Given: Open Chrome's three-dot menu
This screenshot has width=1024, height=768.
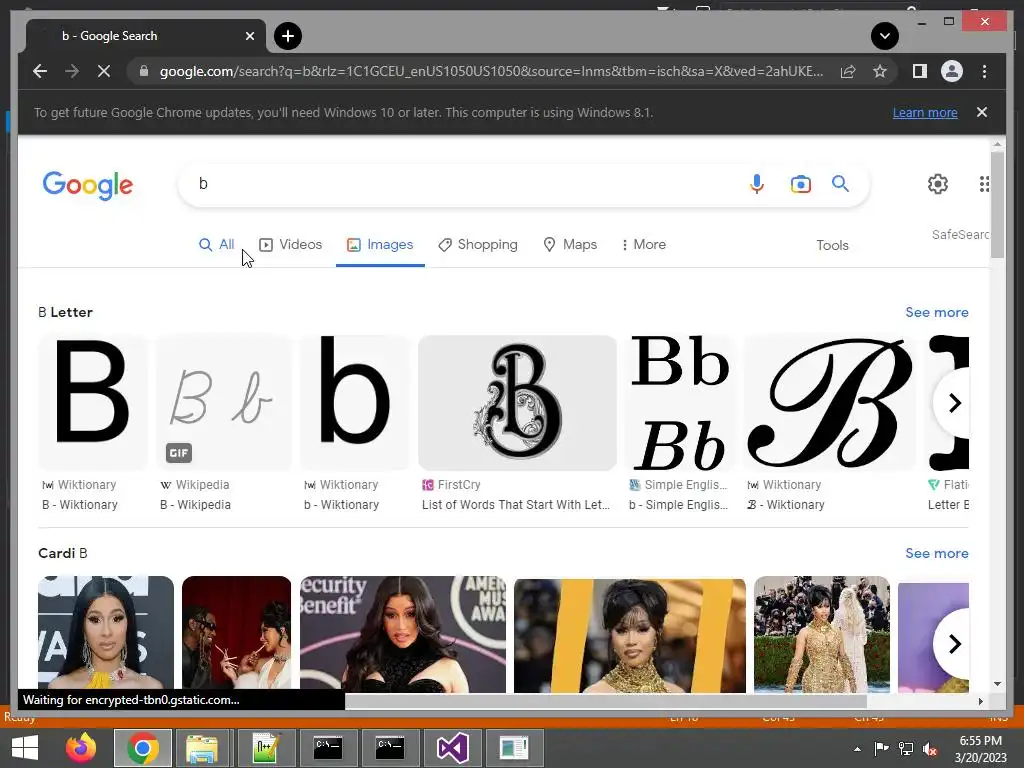Looking at the screenshot, I should tap(984, 71).
